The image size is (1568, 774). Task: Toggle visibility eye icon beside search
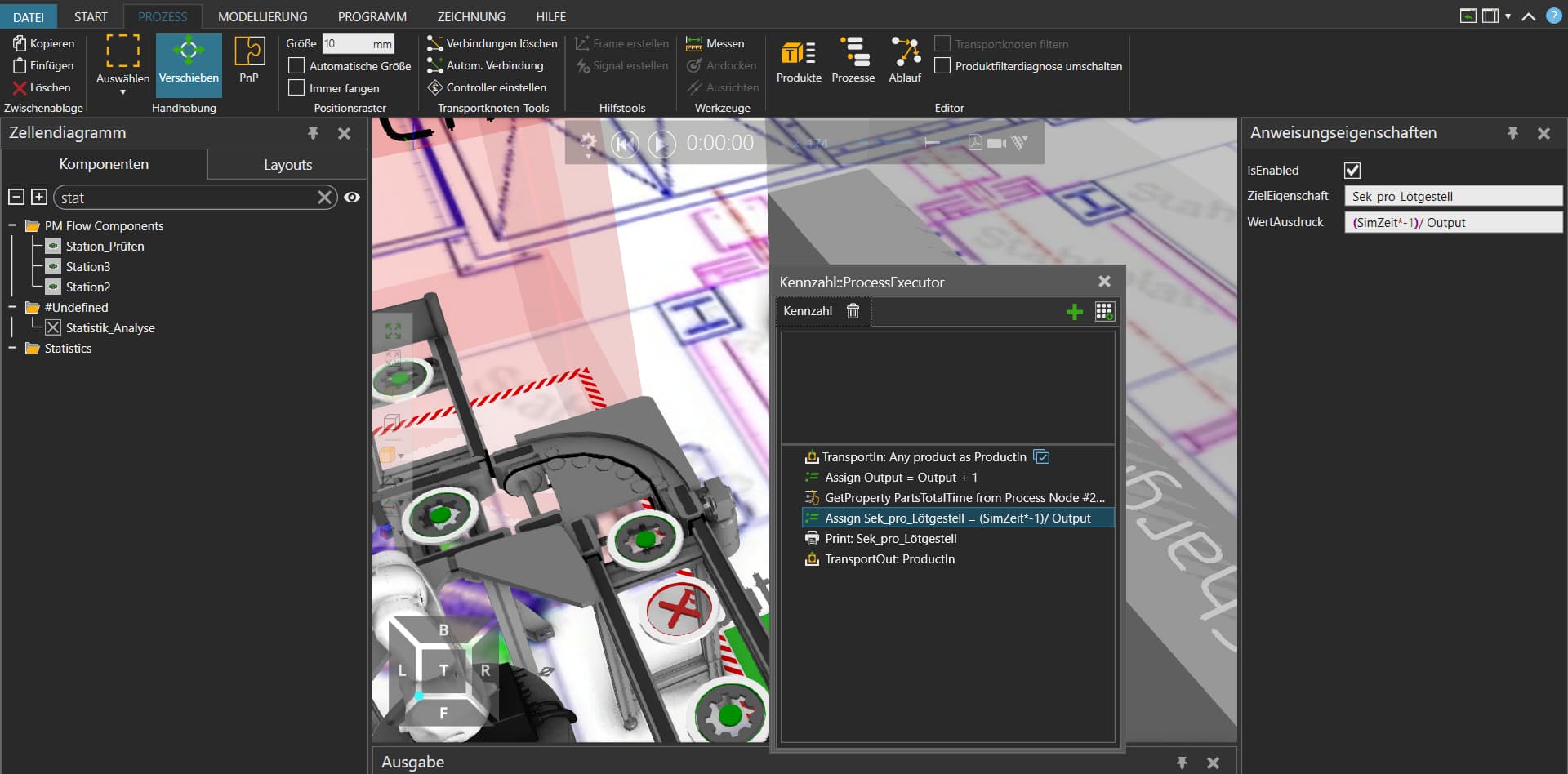tap(352, 198)
